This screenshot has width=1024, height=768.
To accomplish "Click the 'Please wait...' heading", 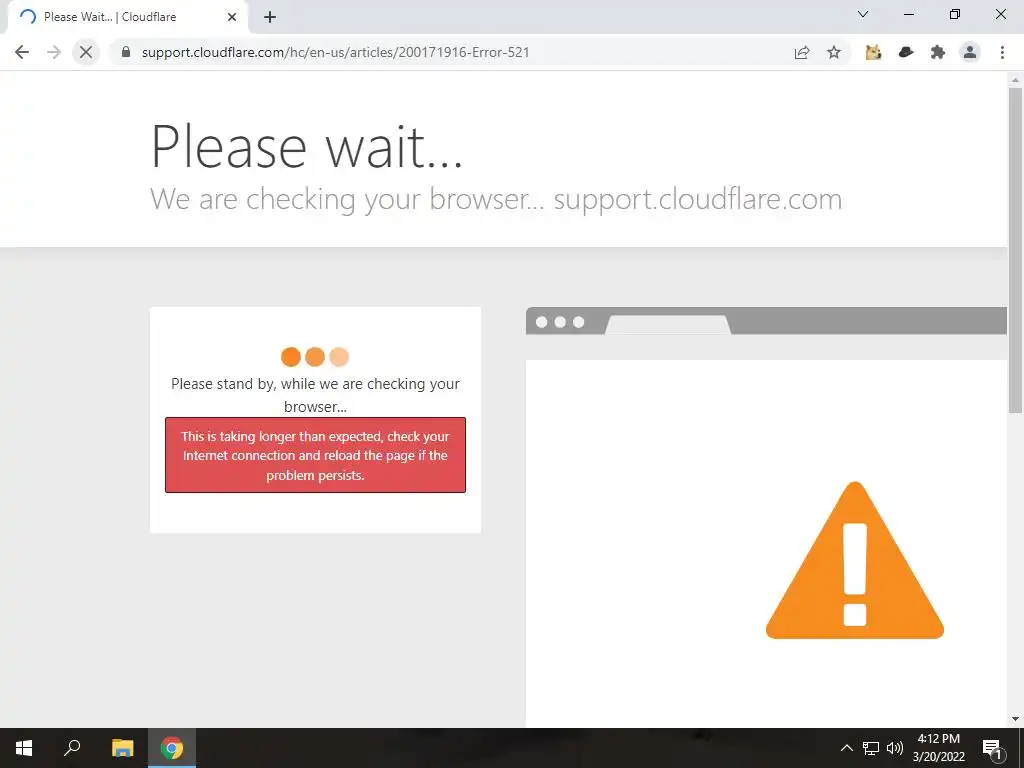I will tap(307, 146).
